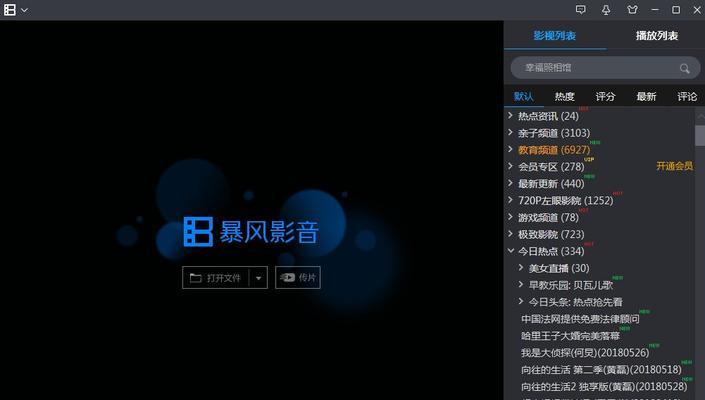Select 720P左眼影院 (1252) row
This screenshot has height=400, width=705.
(566, 200)
